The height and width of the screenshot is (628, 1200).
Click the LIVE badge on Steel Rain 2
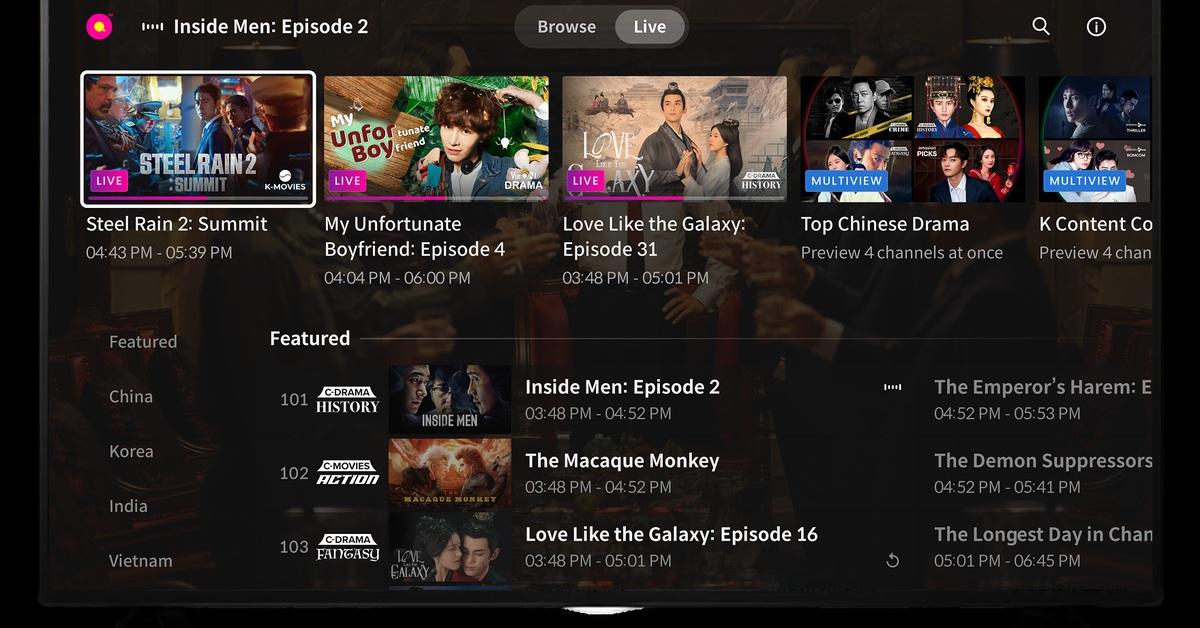109,181
